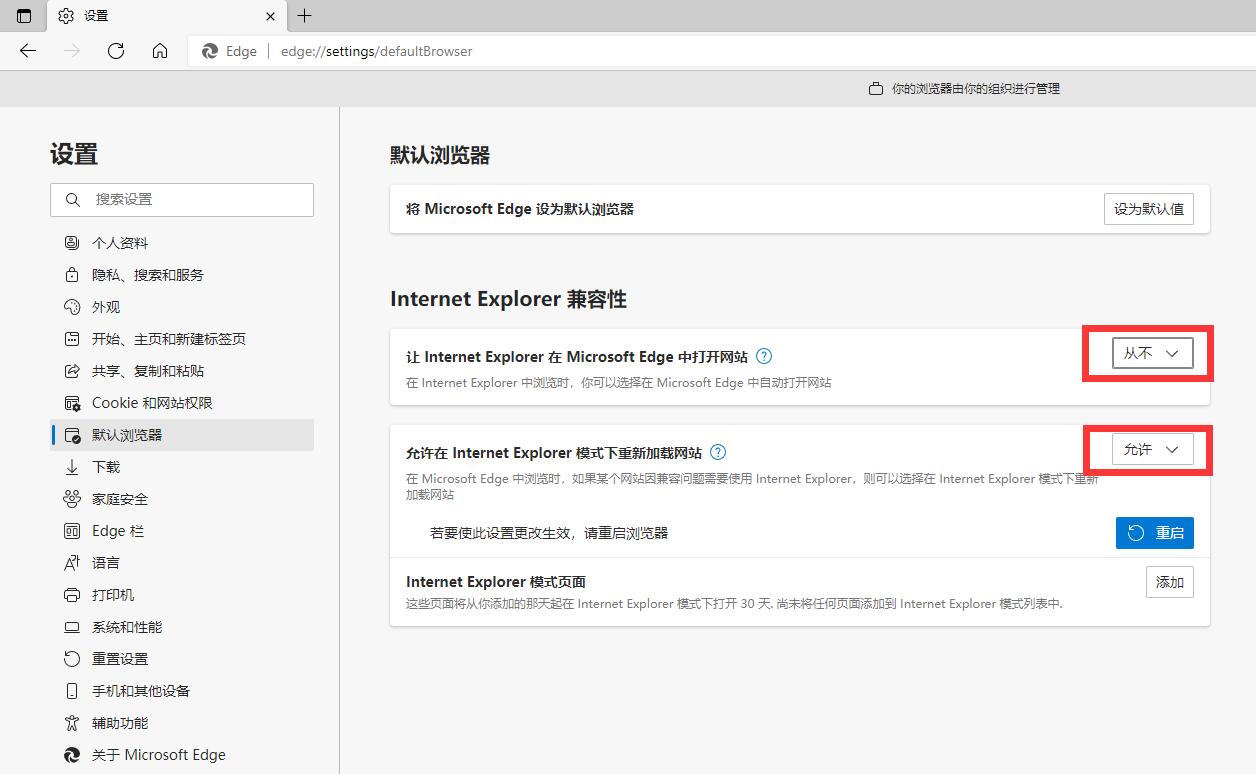Click the 设为默认值 button
This screenshot has width=1256, height=774.
coord(1149,209)
